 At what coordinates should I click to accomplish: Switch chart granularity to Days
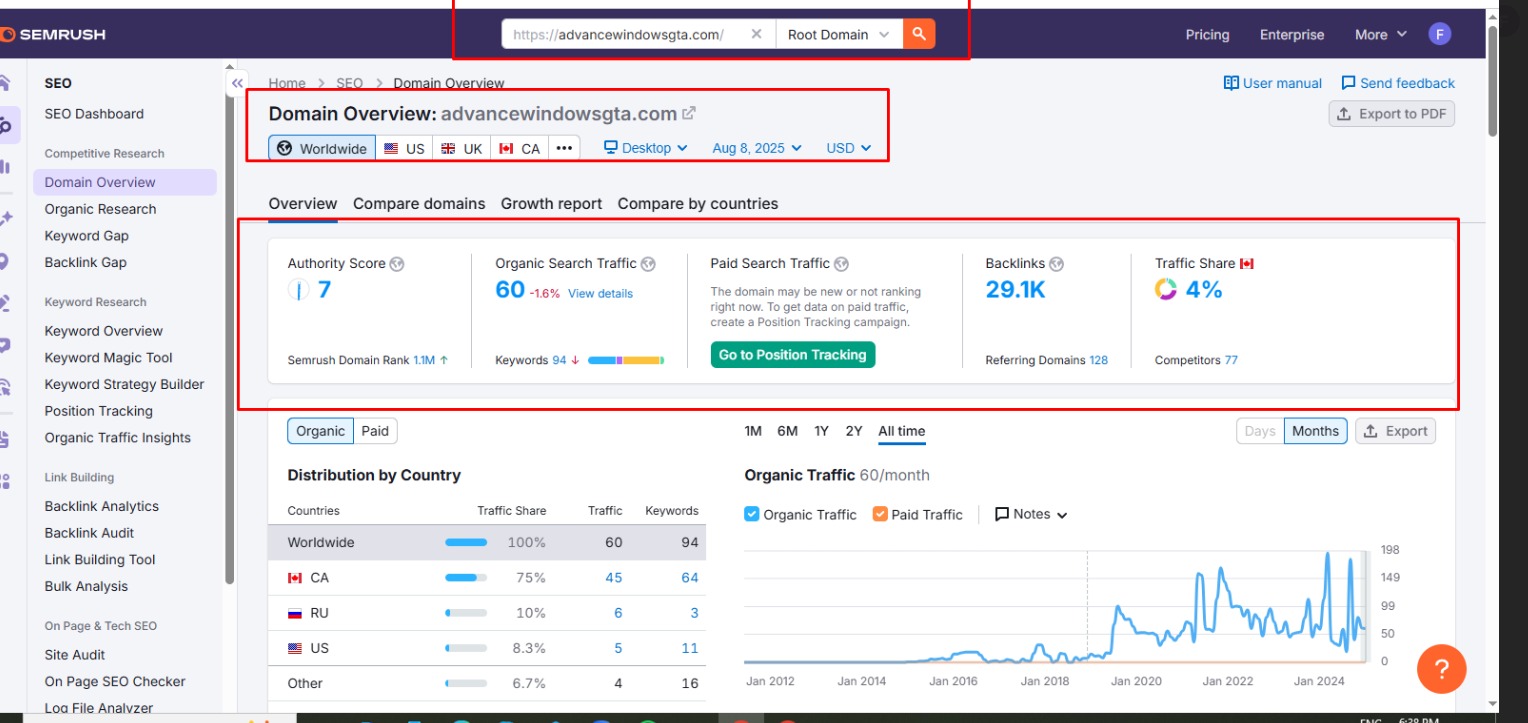[x=1260, y=431]
